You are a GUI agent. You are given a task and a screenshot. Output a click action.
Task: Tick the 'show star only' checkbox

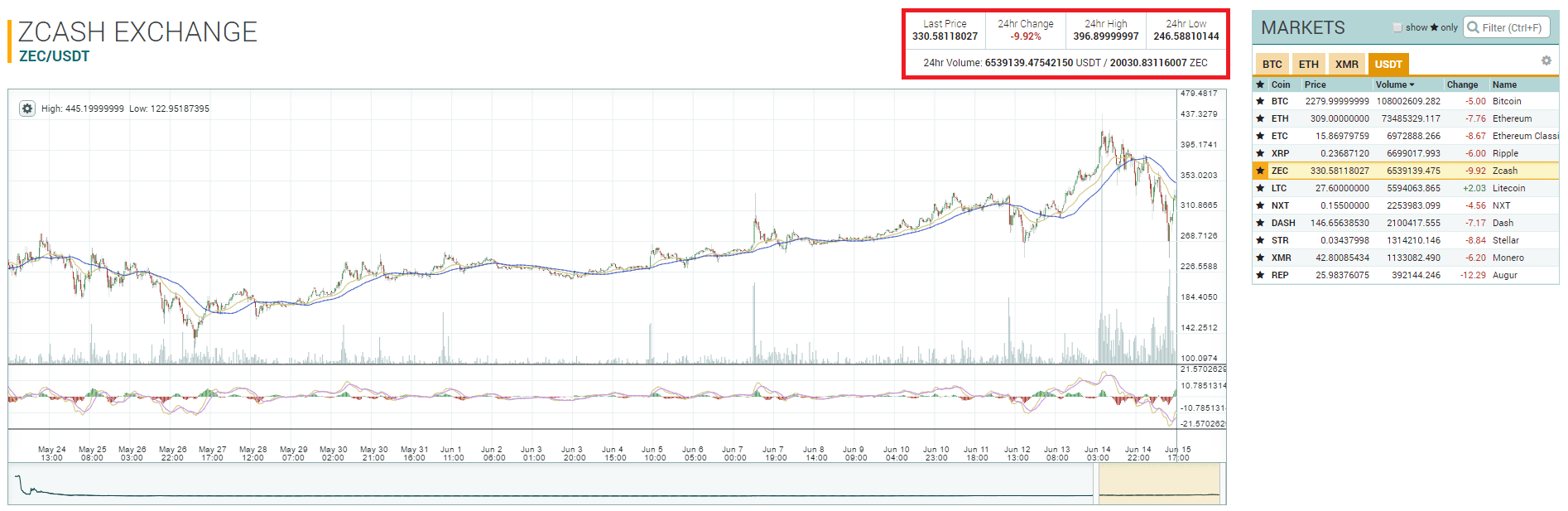1397,27
